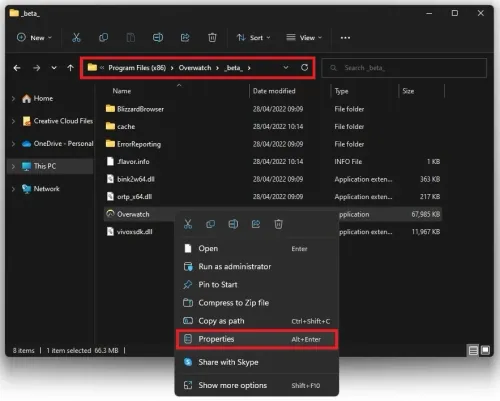The image size is (500, 401).
Task: Open the Sort dropdown menu
Action: [x=253, y=38]
